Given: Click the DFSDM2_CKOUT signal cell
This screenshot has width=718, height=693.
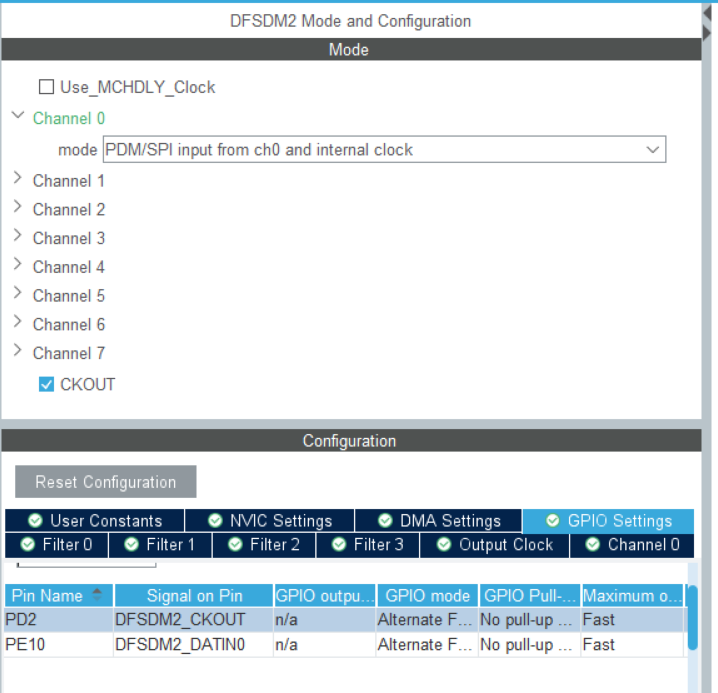Looking at the screenshot, I should click(x=193, y=620).
